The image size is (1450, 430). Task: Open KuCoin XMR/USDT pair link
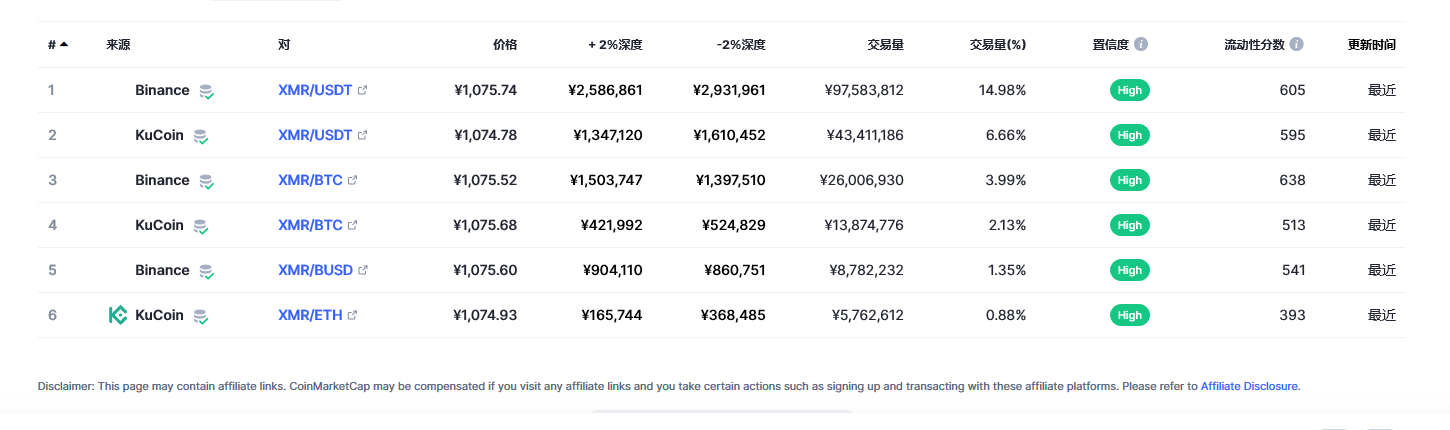point(315,135)
